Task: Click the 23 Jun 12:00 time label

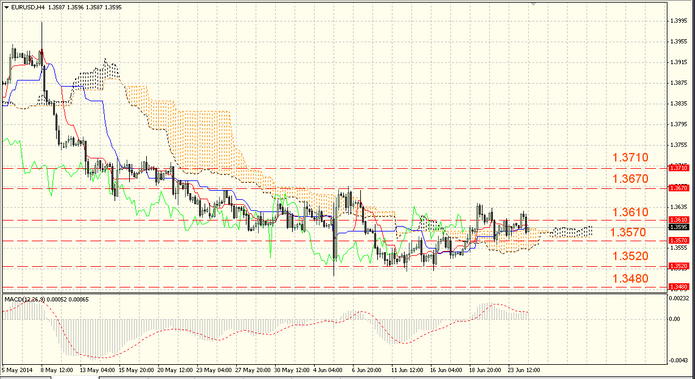Action: pyautogui.click(x=524, y=370)
